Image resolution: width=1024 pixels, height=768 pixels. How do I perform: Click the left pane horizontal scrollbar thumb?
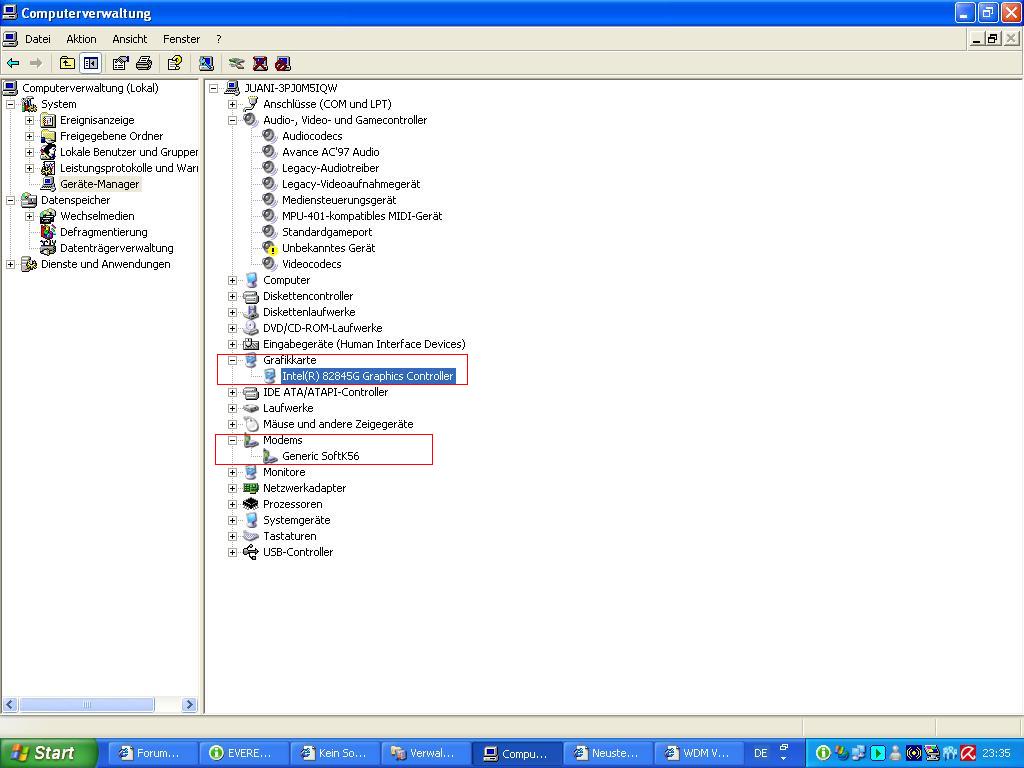pyautogui.click(x=86, y=705)
